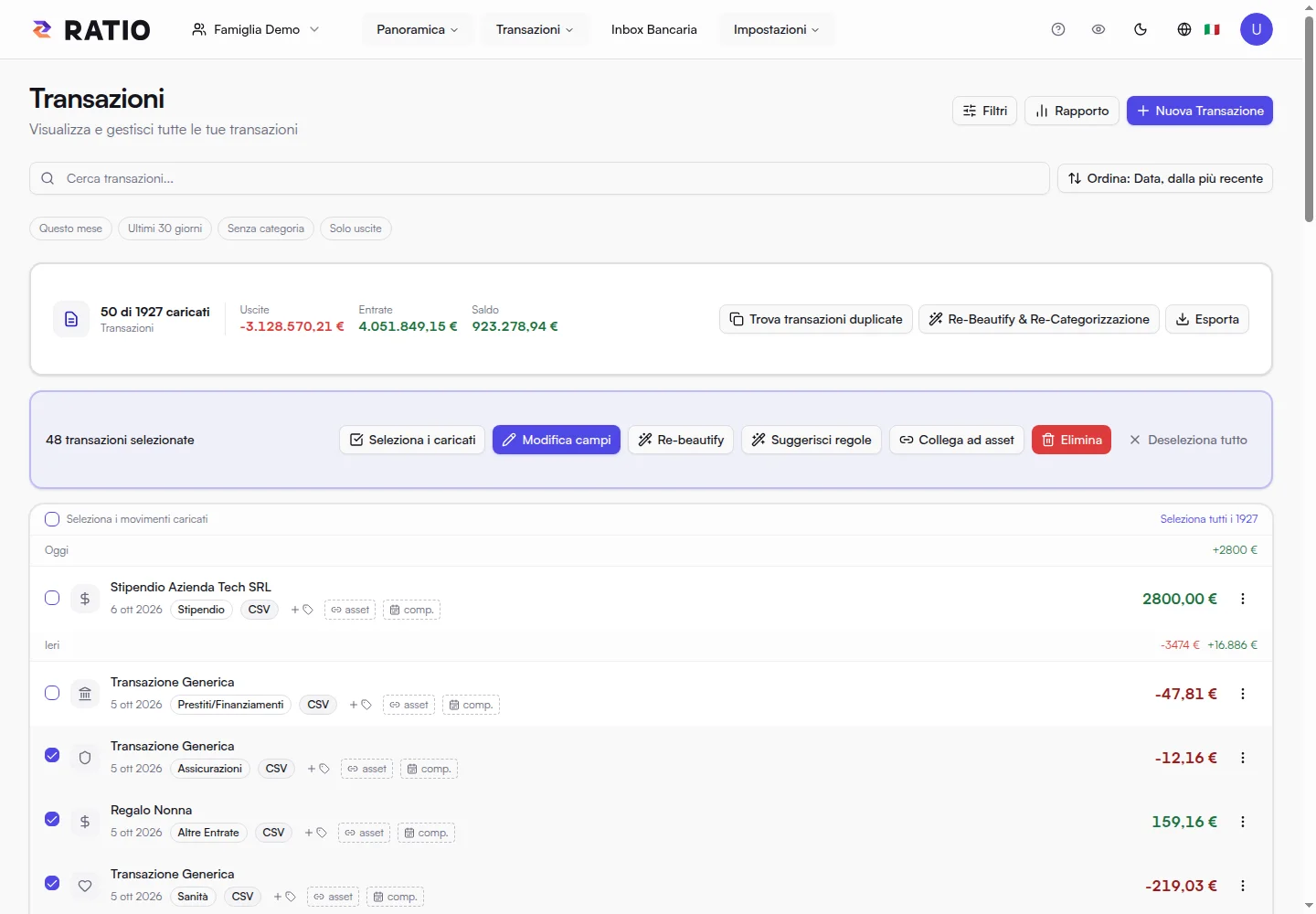Expand the Famiglia Demo selector

coord(256,29)
